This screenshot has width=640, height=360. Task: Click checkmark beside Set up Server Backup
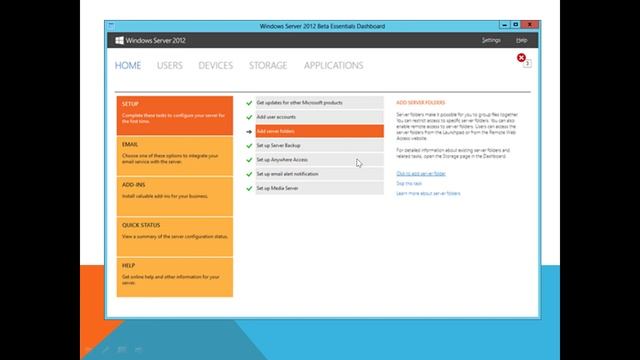tap(249, 146)
